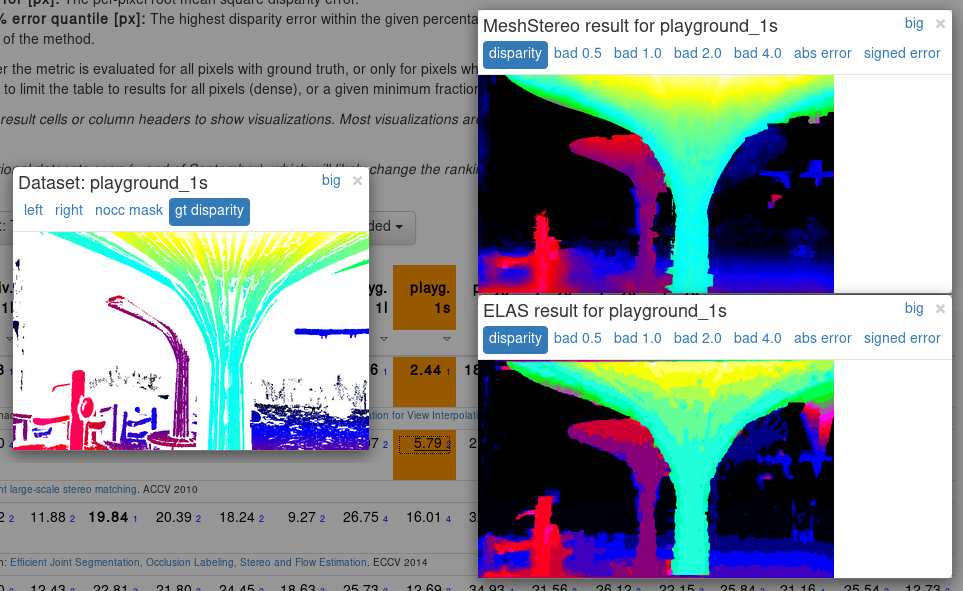
Task: Sort by the arrow left of playg. 1s
Action: [x=384, y=339]
